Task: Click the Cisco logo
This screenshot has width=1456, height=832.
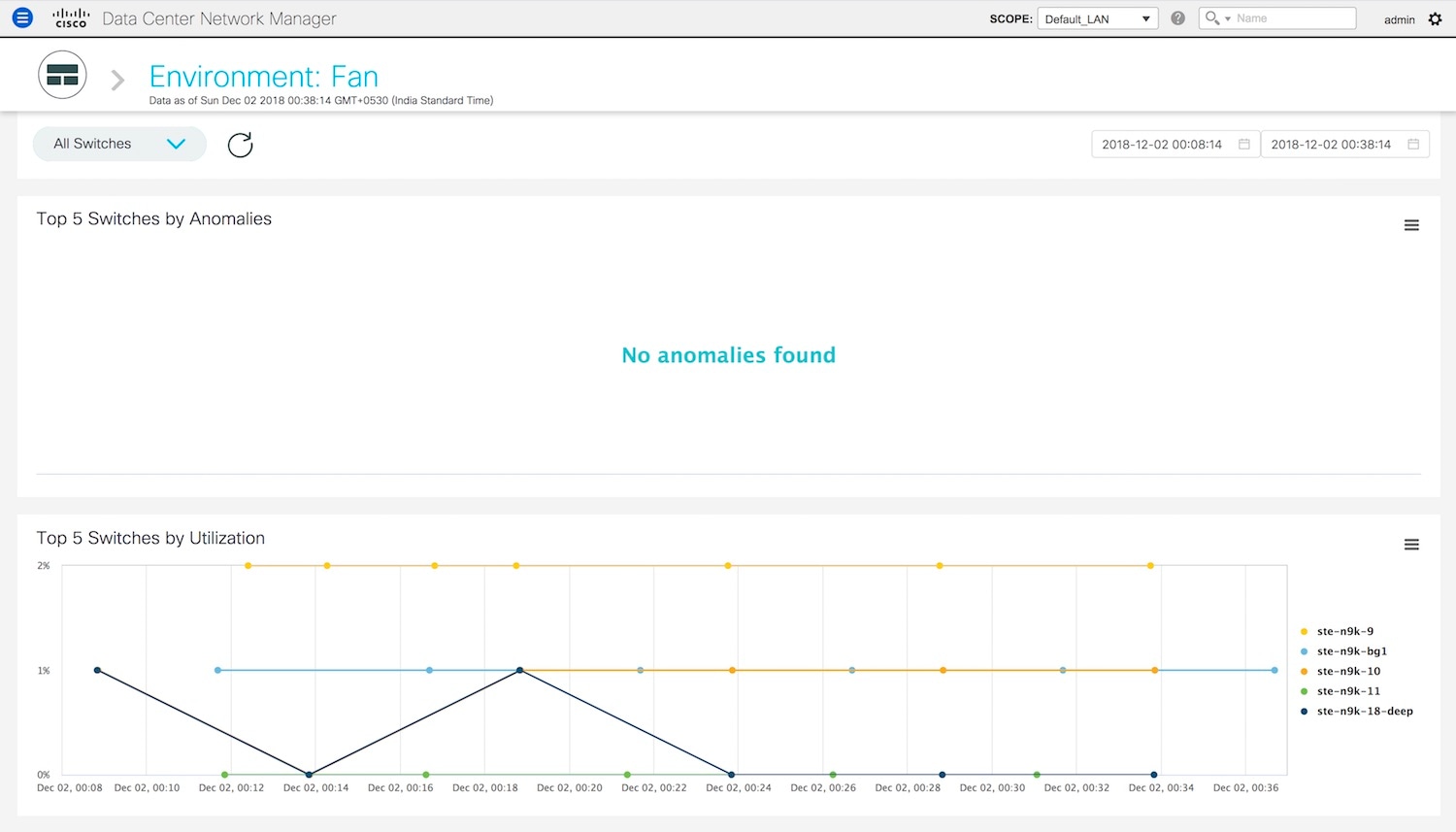Action: tap(71, 18)
